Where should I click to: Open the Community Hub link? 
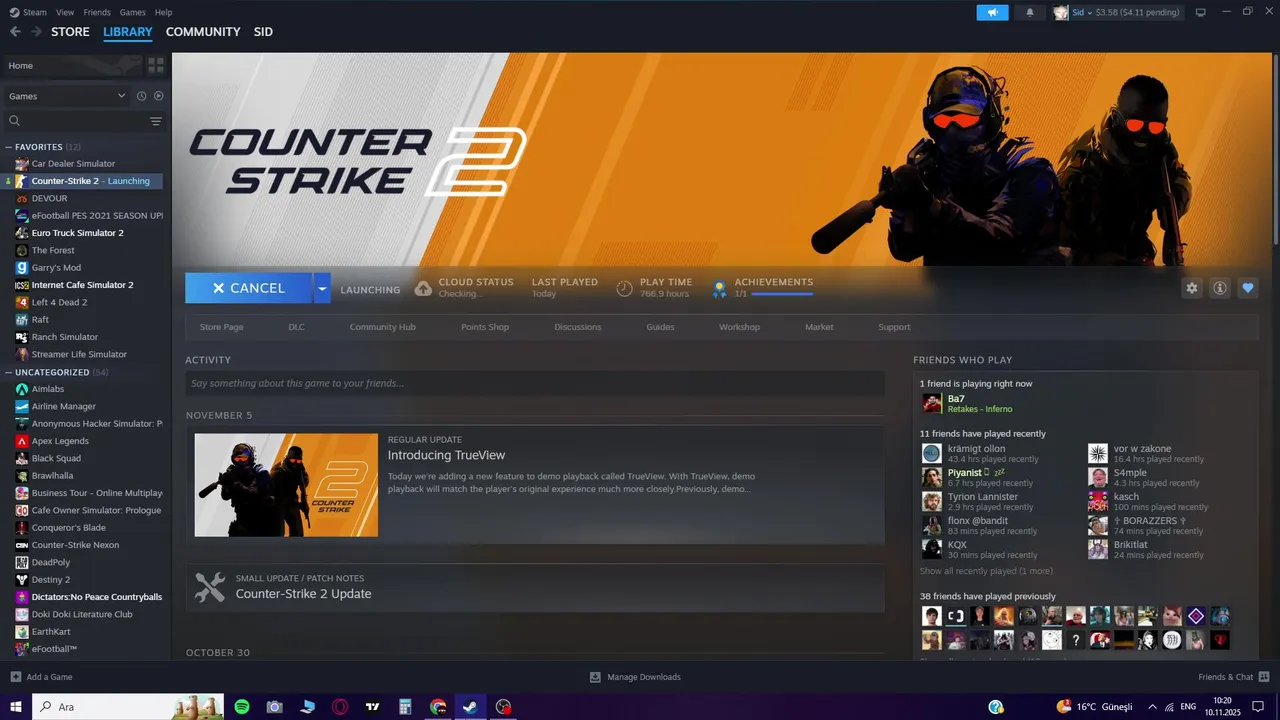coord(382,327)
